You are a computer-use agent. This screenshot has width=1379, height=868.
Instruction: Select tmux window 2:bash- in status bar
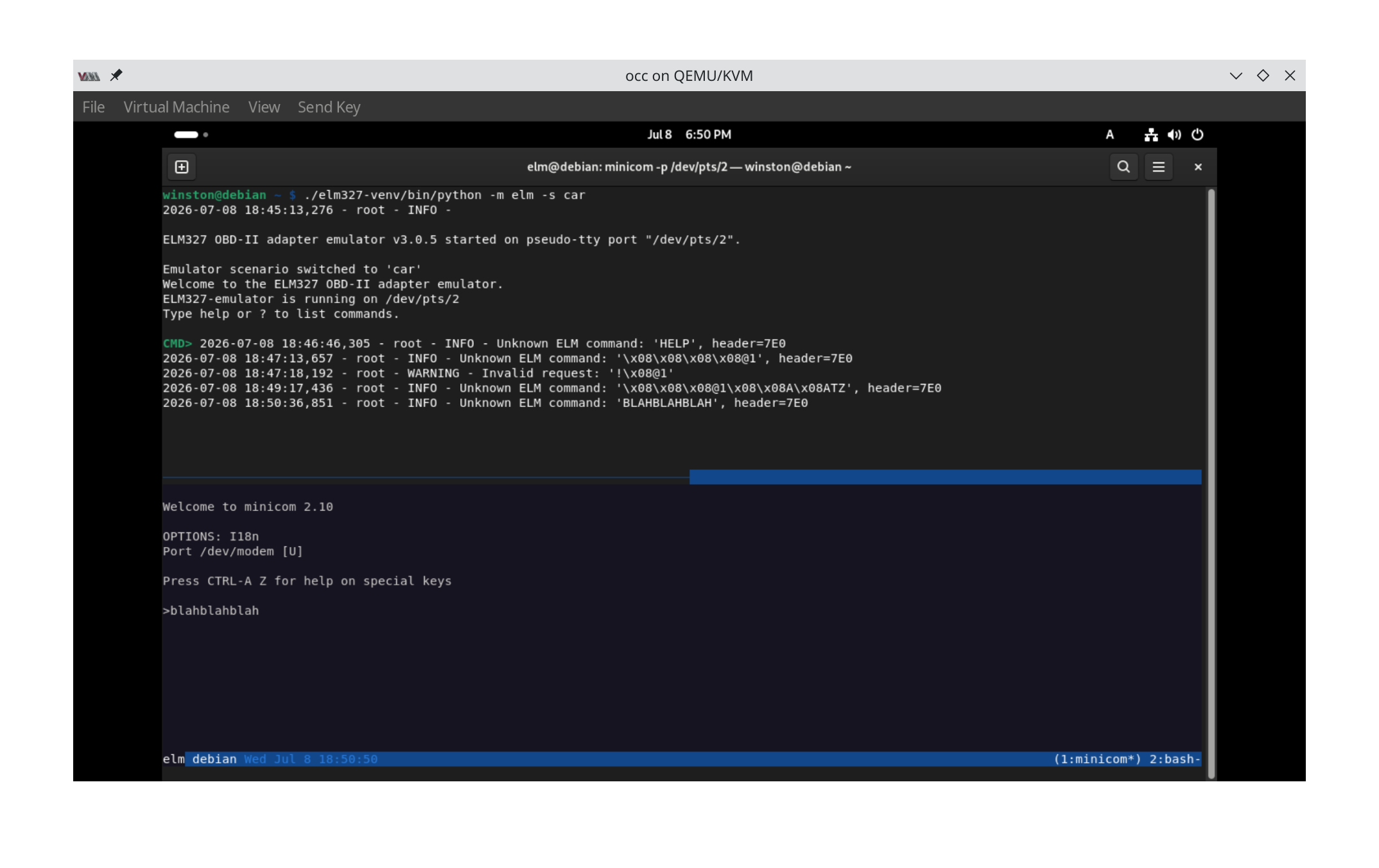1175,759
